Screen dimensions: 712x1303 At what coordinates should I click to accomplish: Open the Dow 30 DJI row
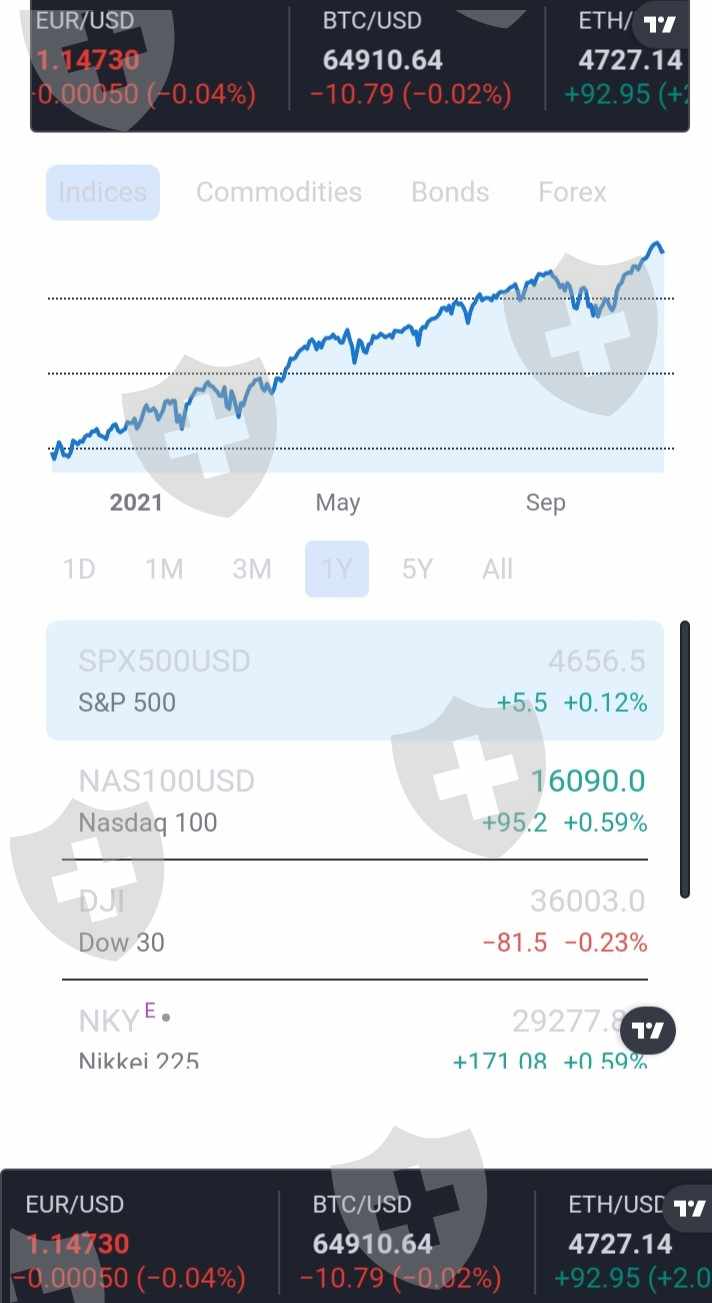(355, 921)
